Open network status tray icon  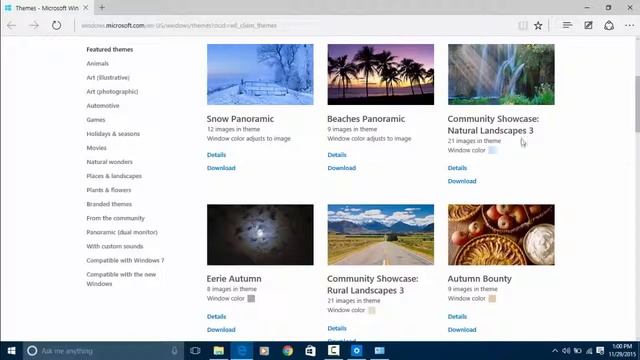coord(589,351)
